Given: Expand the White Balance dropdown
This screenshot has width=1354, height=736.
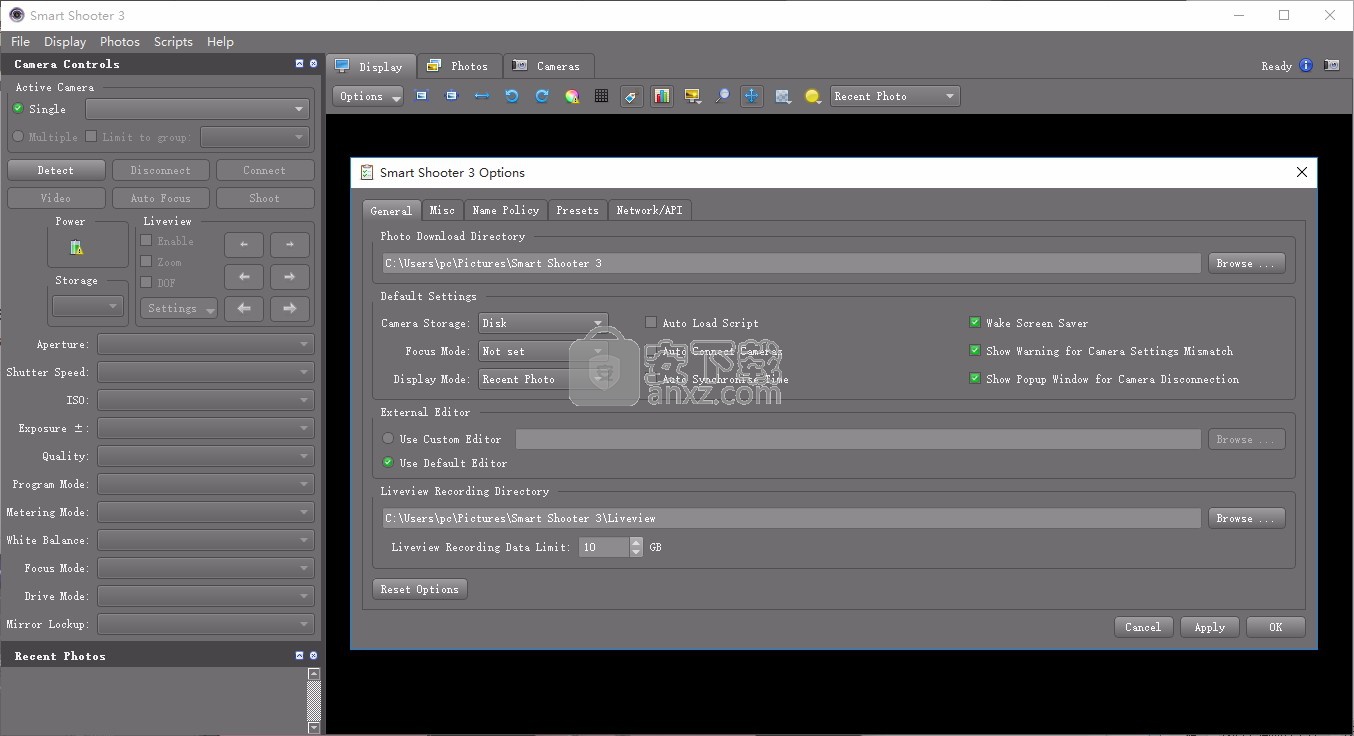Looking at the screenshot, I should [206, 540].
